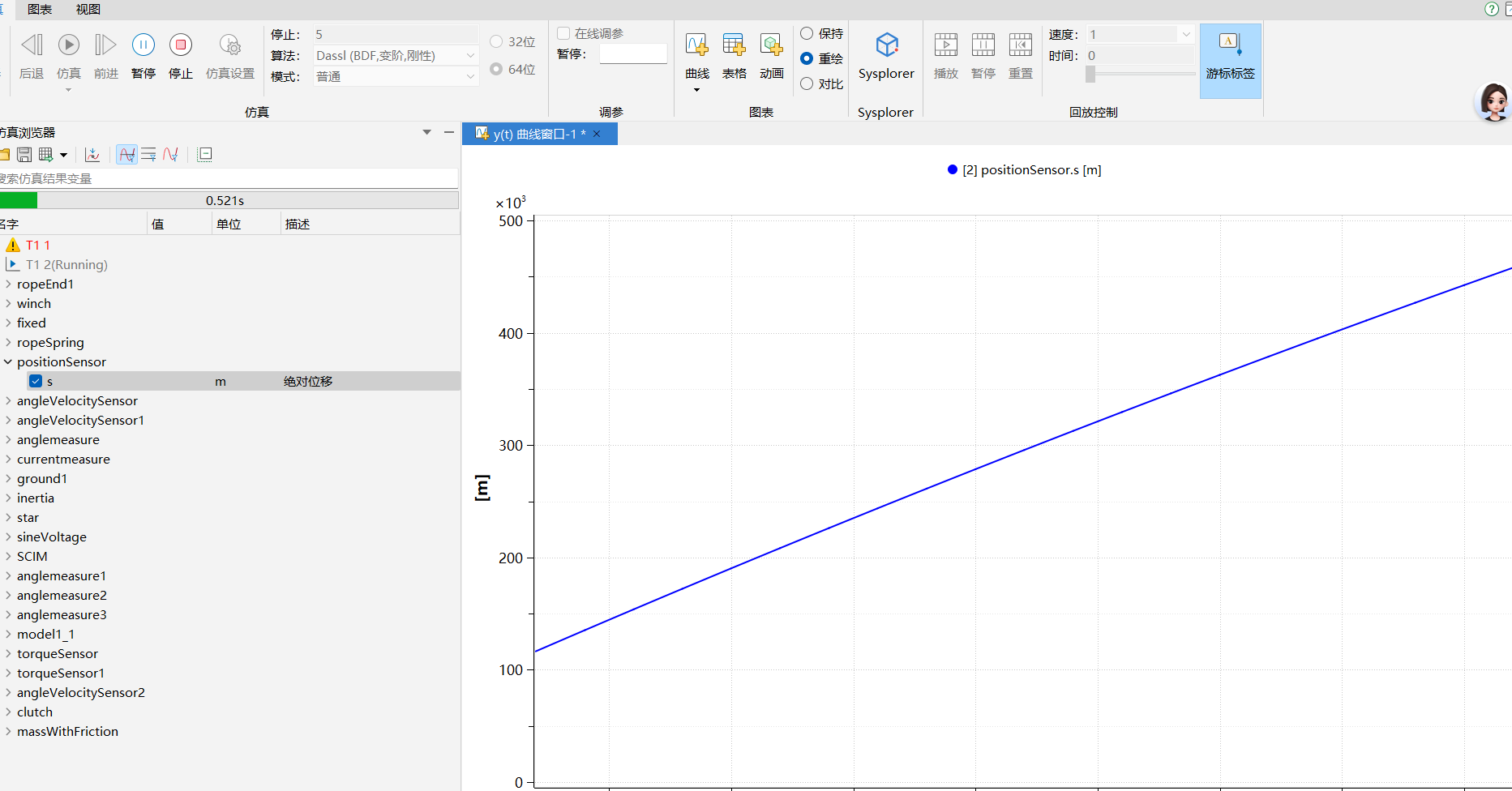
Task: Expand the ropeSpring tree node
Action: [x=8, y=342]
